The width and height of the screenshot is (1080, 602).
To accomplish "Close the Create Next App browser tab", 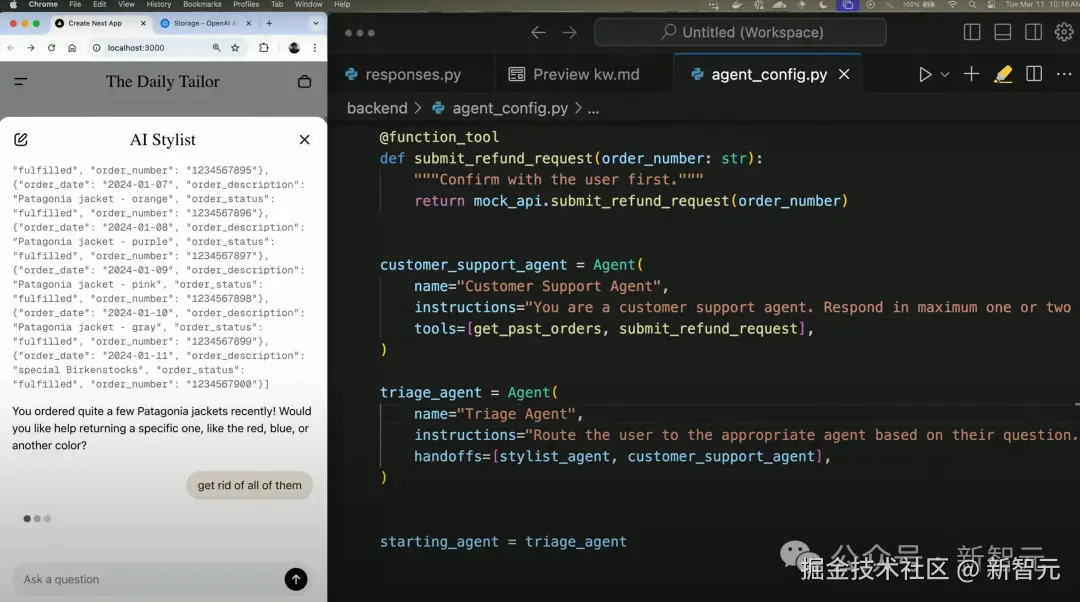I will [x=143, y=23].
